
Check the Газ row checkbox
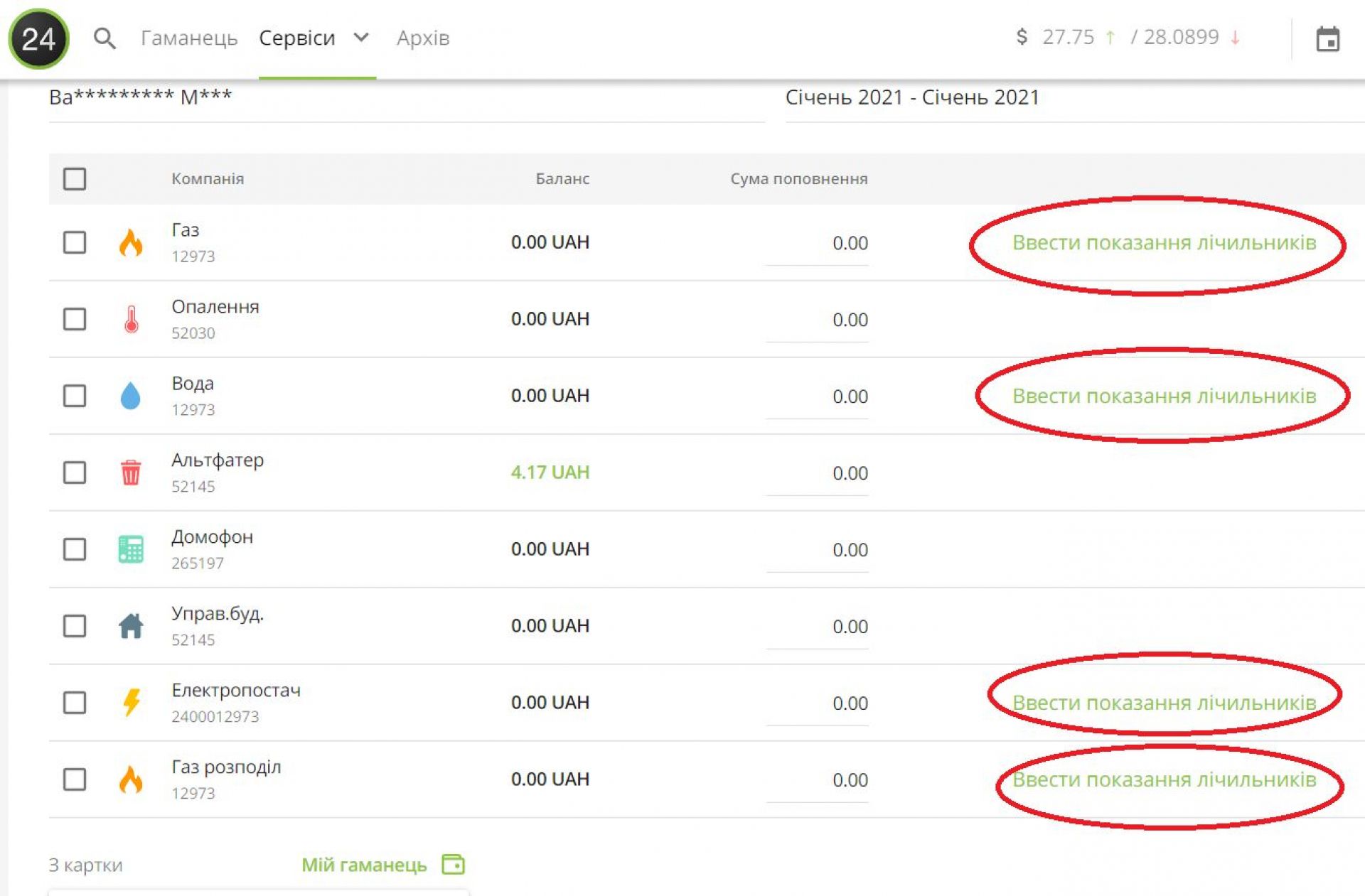[75, 242]
